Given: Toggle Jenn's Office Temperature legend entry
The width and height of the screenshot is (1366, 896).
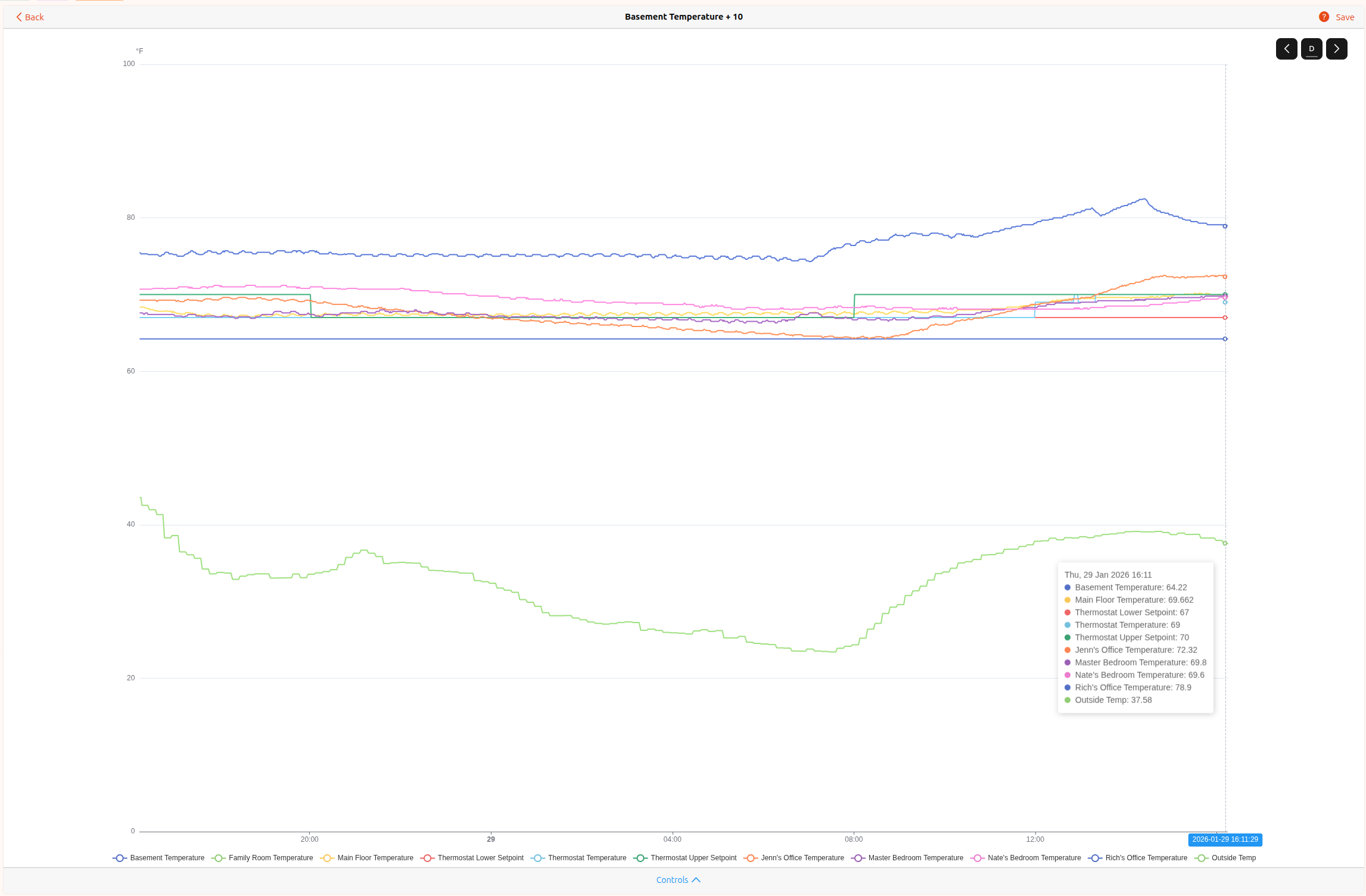Looking at the screenshot, I should point(802,858).
